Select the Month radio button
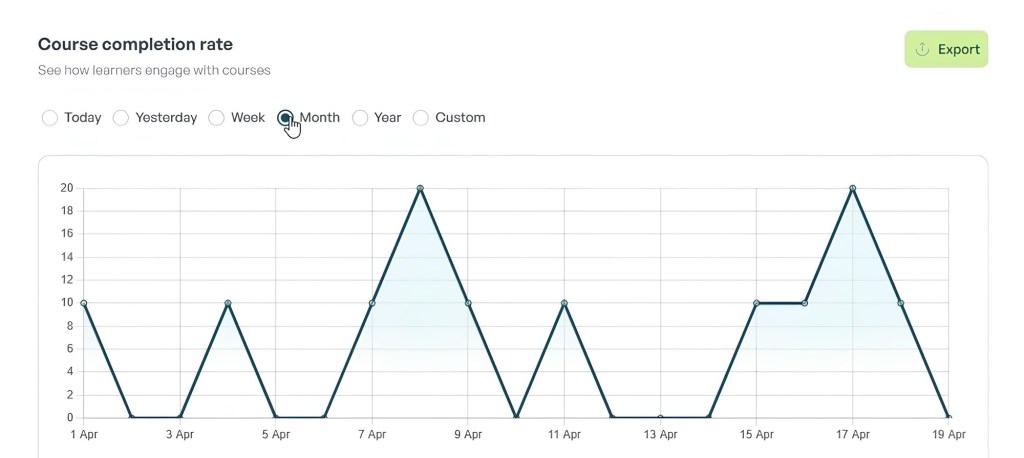Screen dimensions: 1024x458 pos(285,118)
